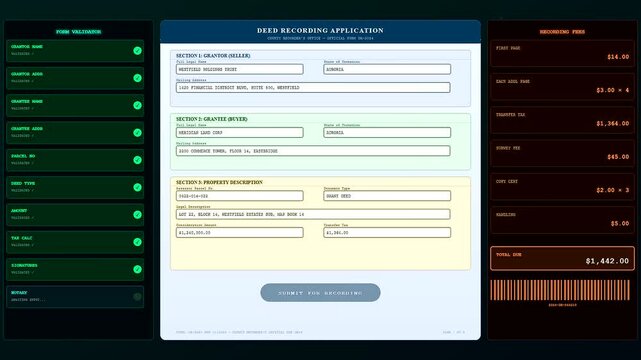The height and width of the screenshot is (360, 641).
Task: Click the Consideration Amount field
Action: 240,233
